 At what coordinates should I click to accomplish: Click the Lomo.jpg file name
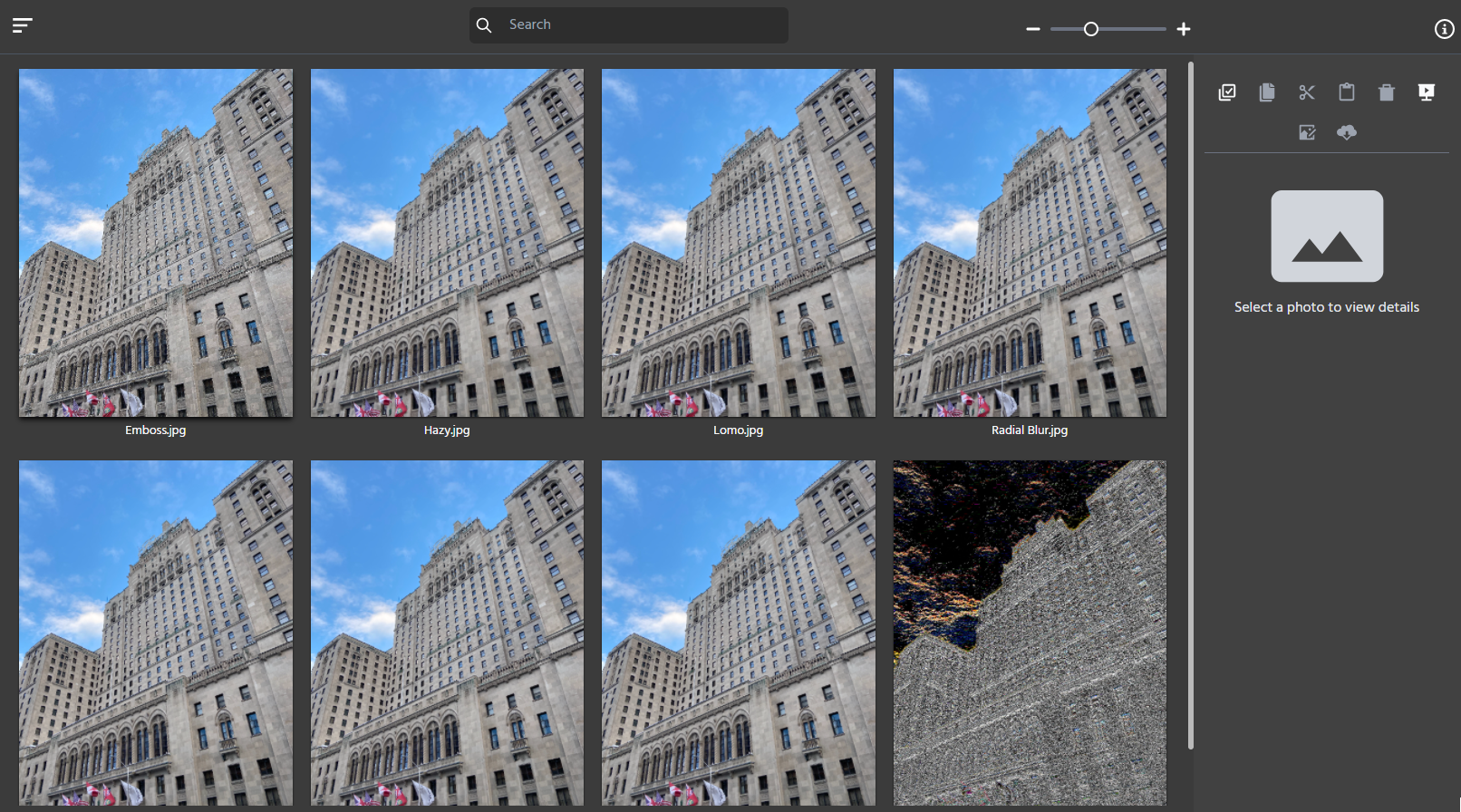click(739, 430)
